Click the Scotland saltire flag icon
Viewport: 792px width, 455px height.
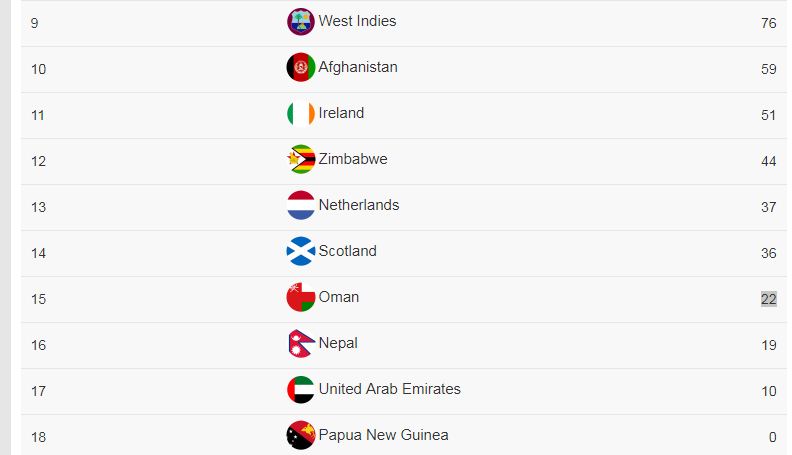pos(301,251)
